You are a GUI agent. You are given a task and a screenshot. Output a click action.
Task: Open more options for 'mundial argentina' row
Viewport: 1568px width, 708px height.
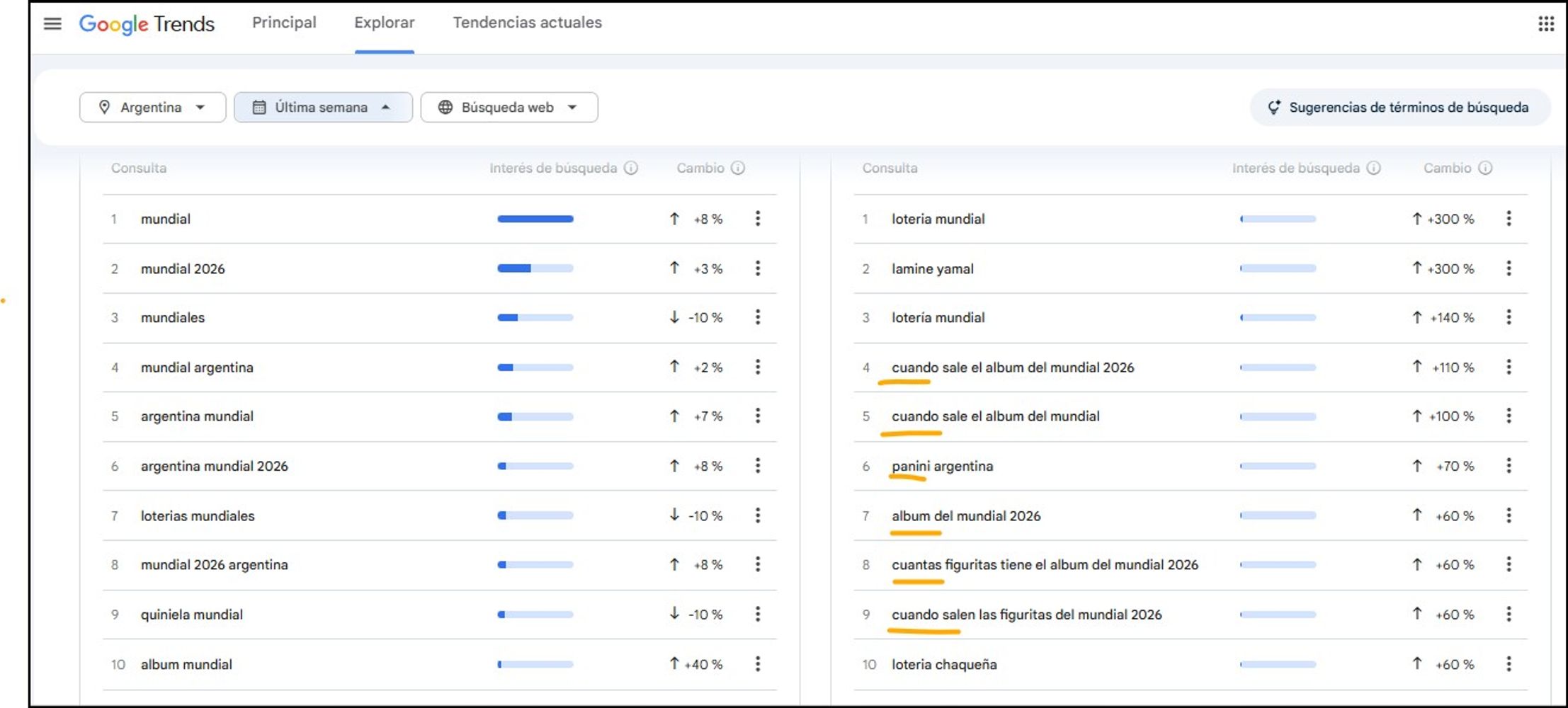[x=758, y=367]
